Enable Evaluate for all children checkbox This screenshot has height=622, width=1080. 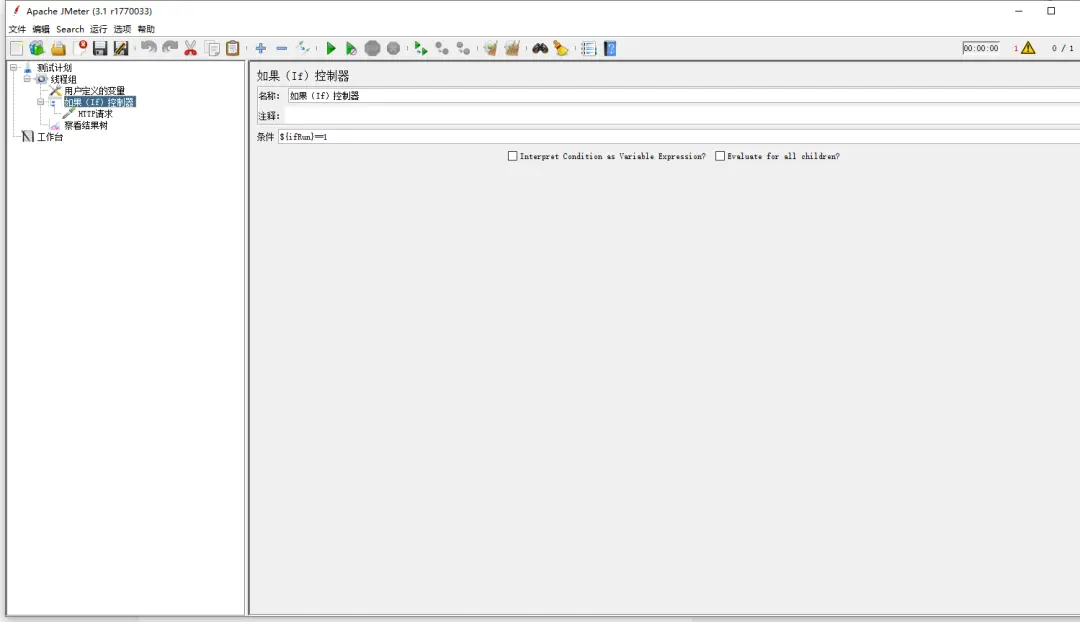(720, 156)
